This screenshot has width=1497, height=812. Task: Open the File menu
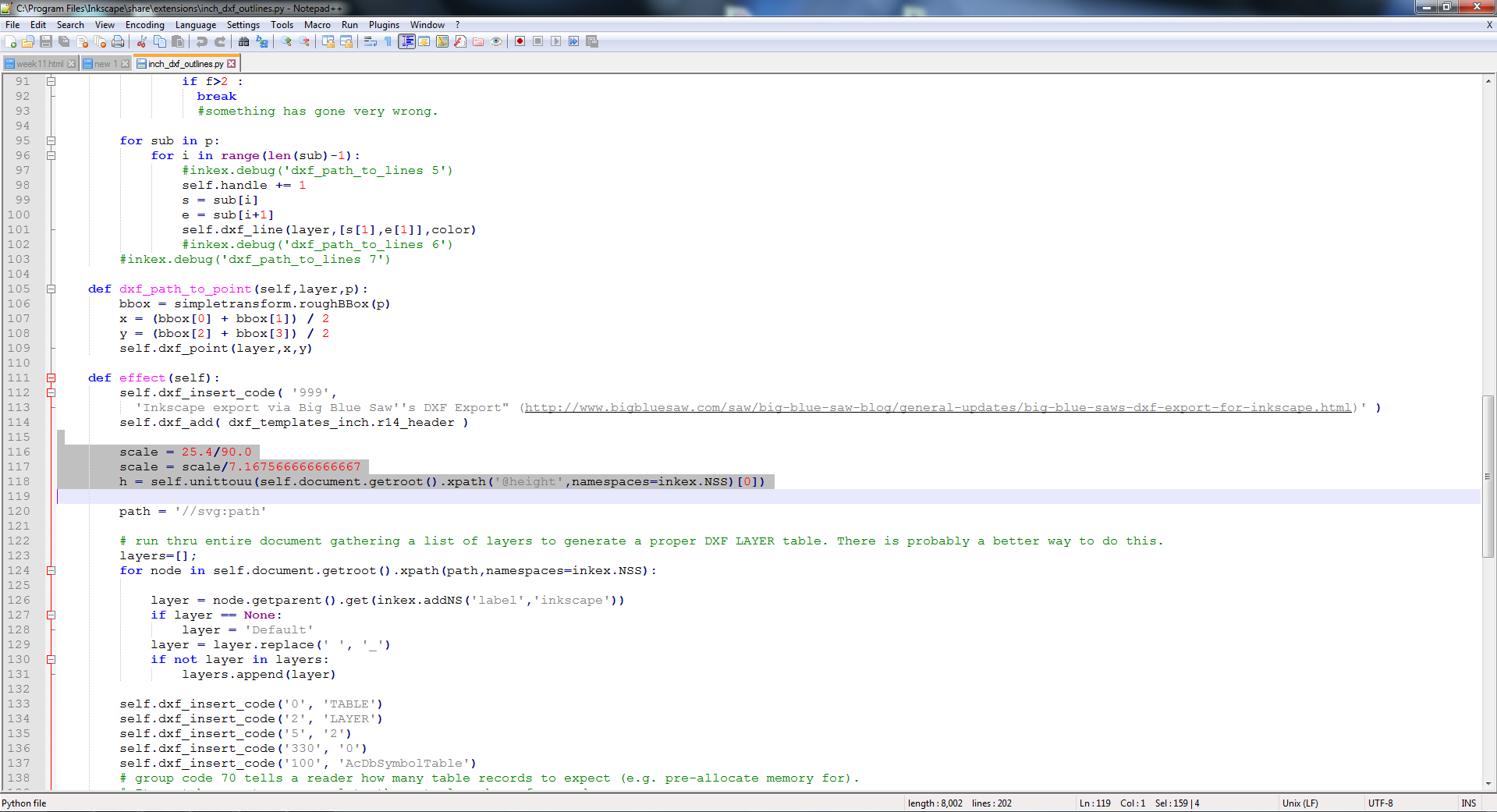pos(12,25)
